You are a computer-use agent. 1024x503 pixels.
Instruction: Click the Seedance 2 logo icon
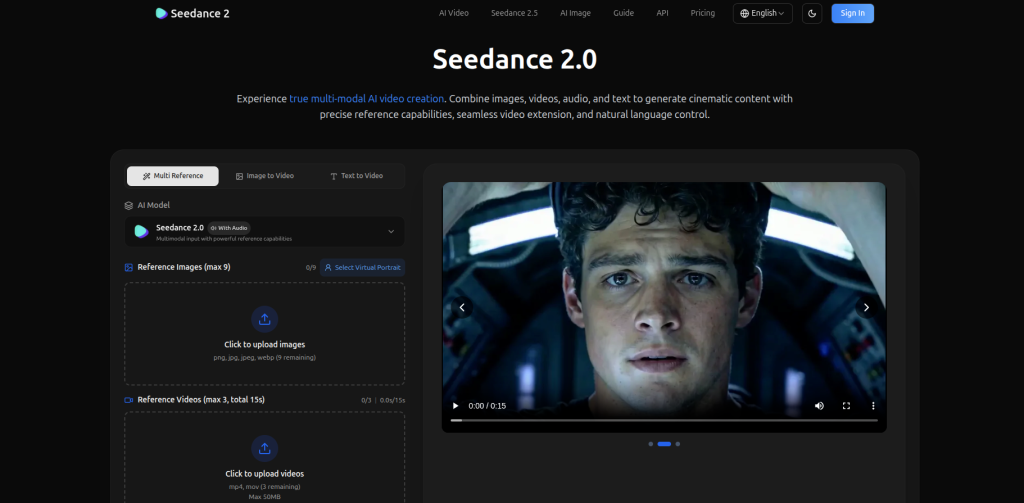pyautogui.click(x=161, y=13)
